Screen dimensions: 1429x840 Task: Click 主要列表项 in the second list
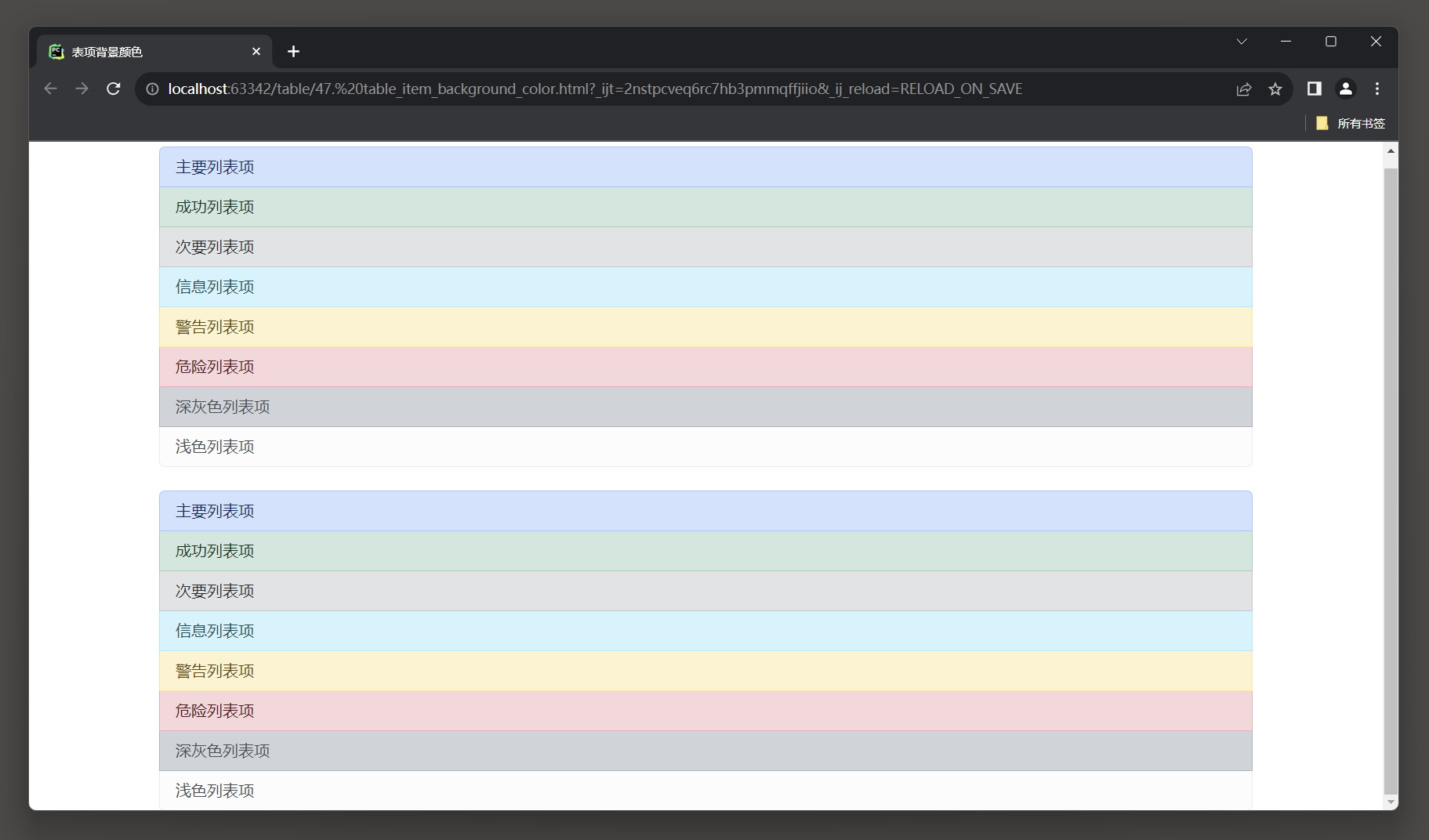click(705, 511)
